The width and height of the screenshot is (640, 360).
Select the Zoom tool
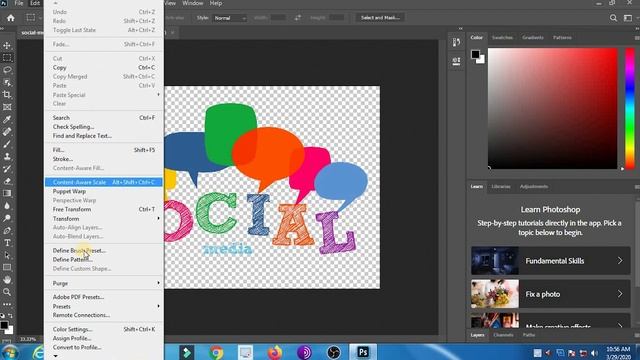click(x=7, y=292)
